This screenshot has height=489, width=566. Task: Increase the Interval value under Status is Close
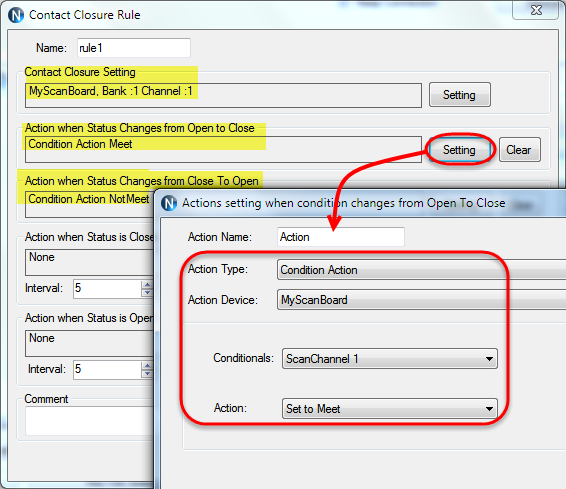(147, 285)
